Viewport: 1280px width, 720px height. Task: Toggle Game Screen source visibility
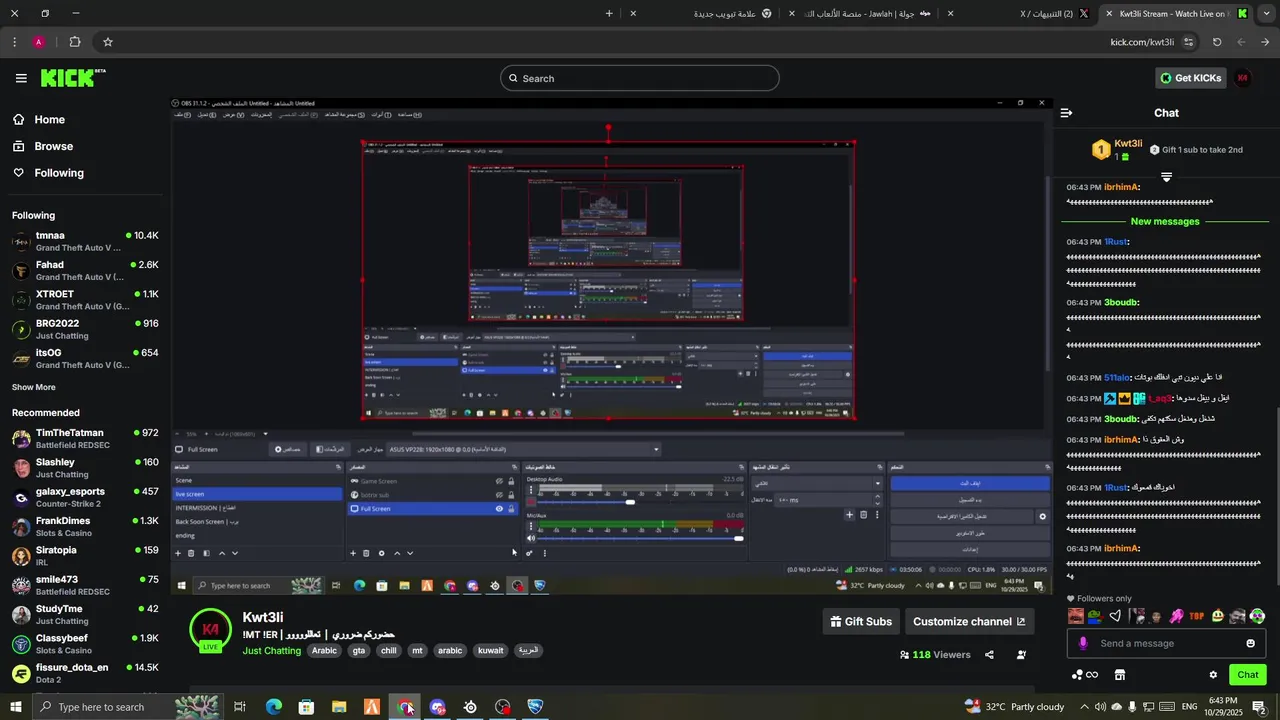pyautogui.click(x=499, y=481)
